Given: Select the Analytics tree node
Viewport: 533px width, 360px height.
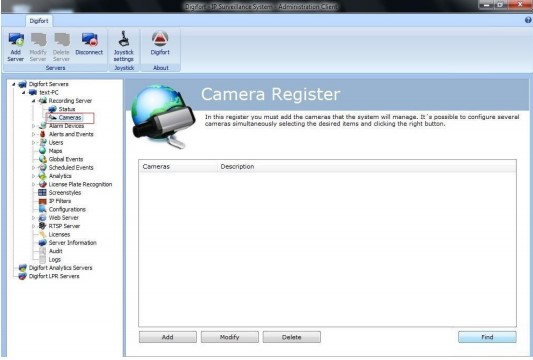Looking at the screenshot, I should click(x=60, y=176).
